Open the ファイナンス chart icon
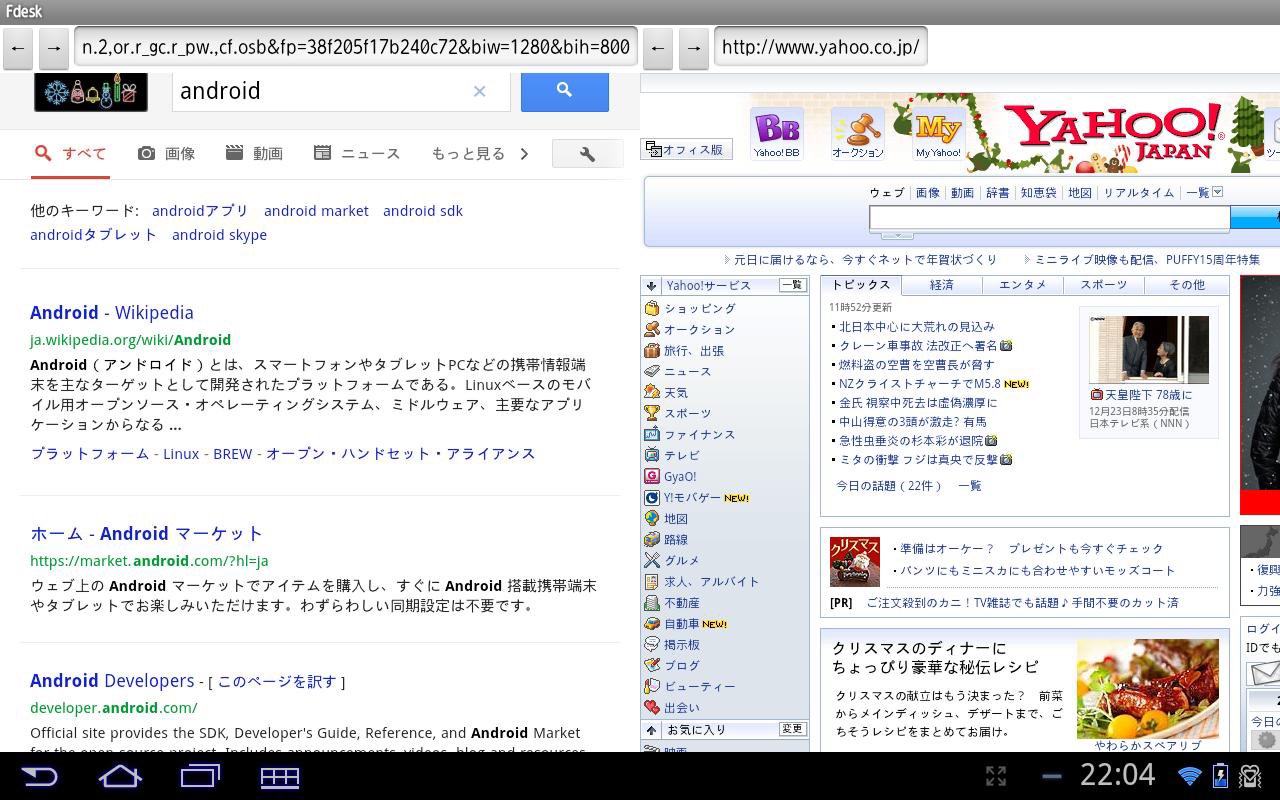This screenshot has height=800, width=1280. 652,434
